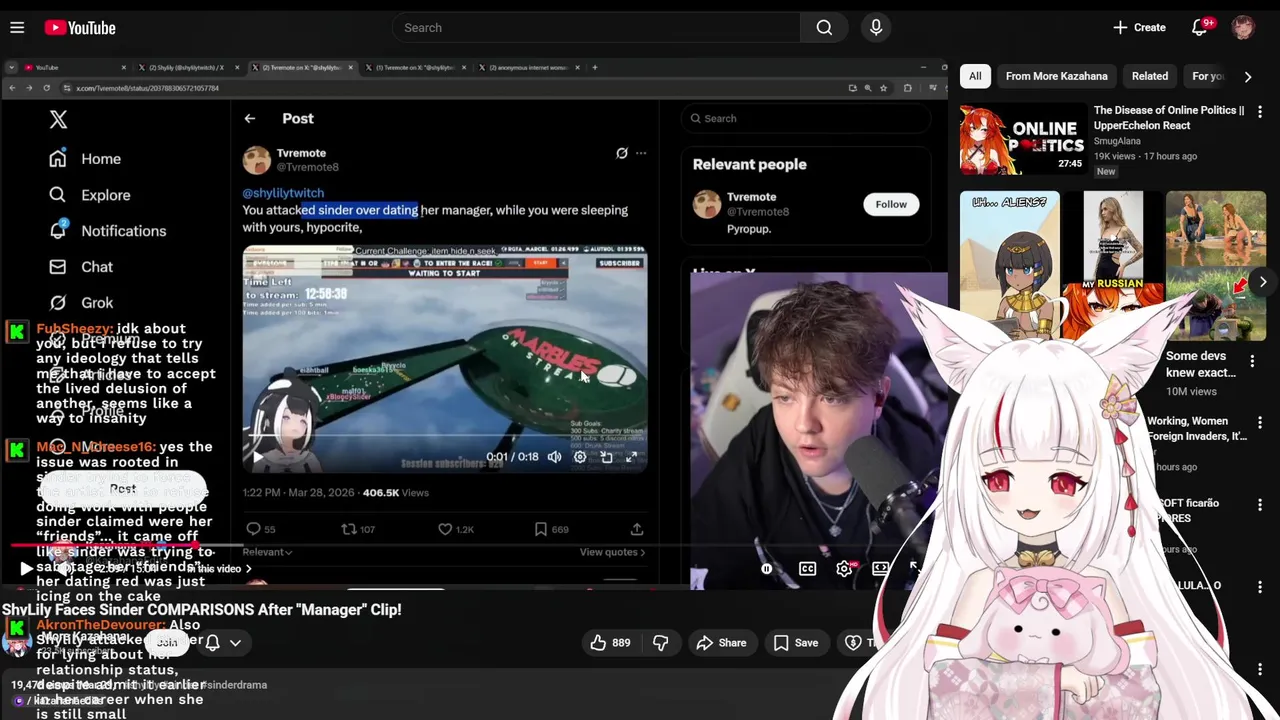Open the @shylilytwitch mention link
Viewport: 1280px width, 720px height.
283,193
